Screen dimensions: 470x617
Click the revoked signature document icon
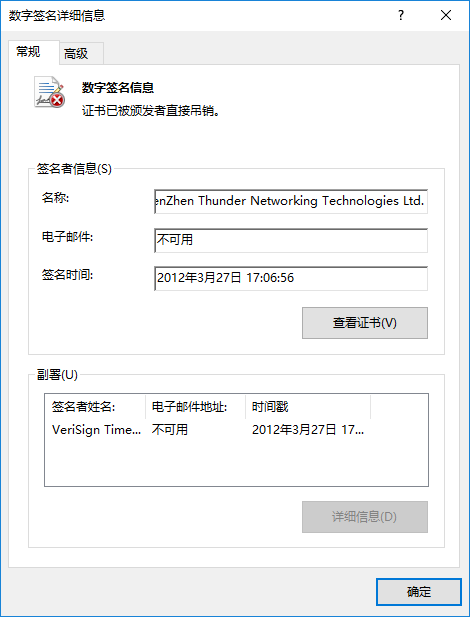click(x=50, y=92)
